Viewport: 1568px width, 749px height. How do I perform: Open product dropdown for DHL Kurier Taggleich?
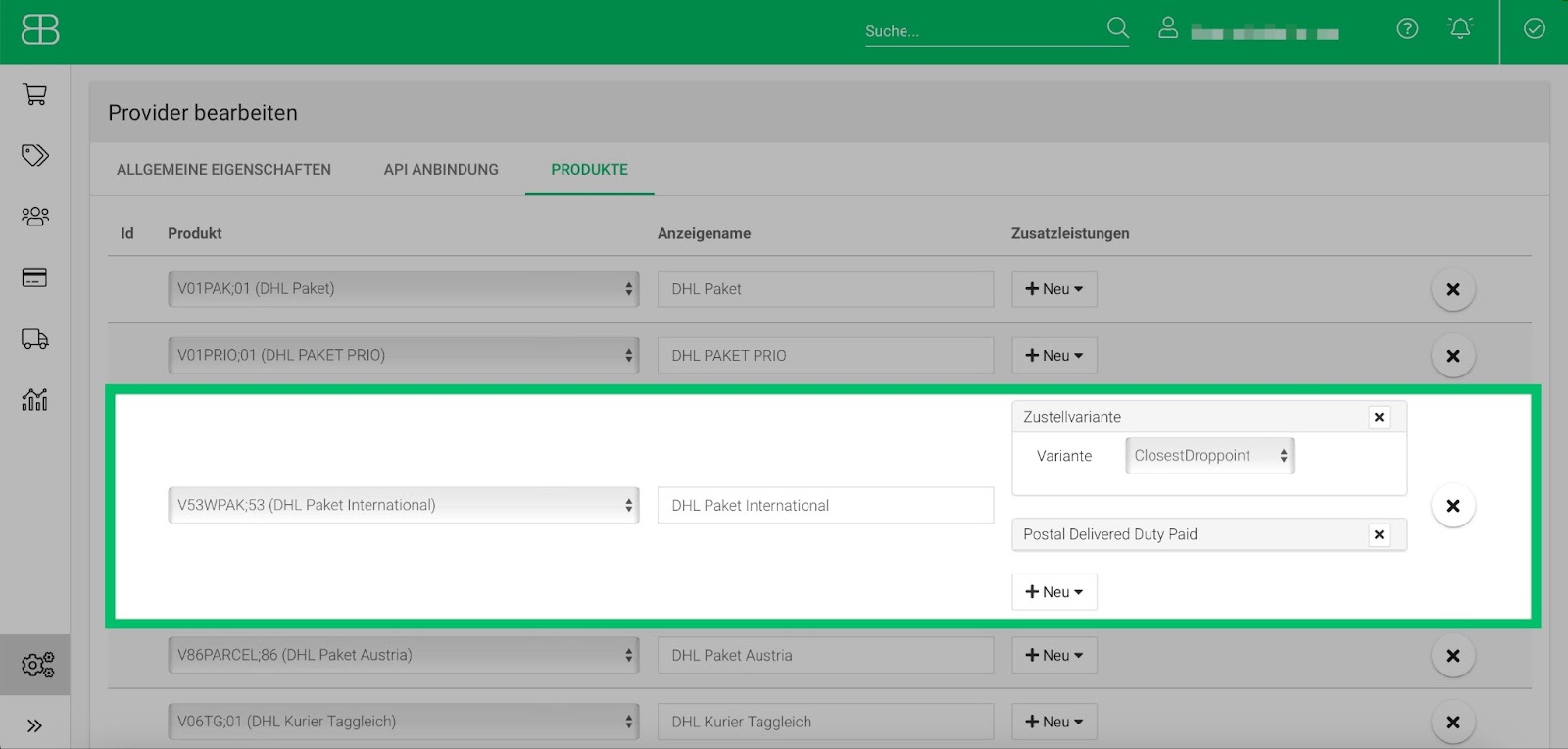[404, 722]
